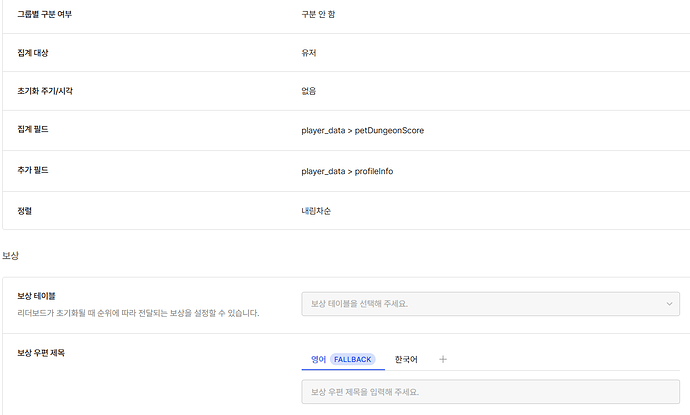The width and height of the screenshot is (690, 415).
Task: Switch to the 한국어 tab
Action: tap(406, 360)
